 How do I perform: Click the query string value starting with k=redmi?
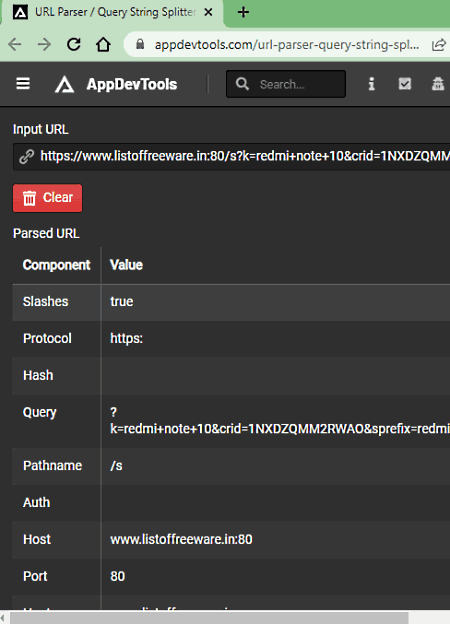(x=280, y=429)
